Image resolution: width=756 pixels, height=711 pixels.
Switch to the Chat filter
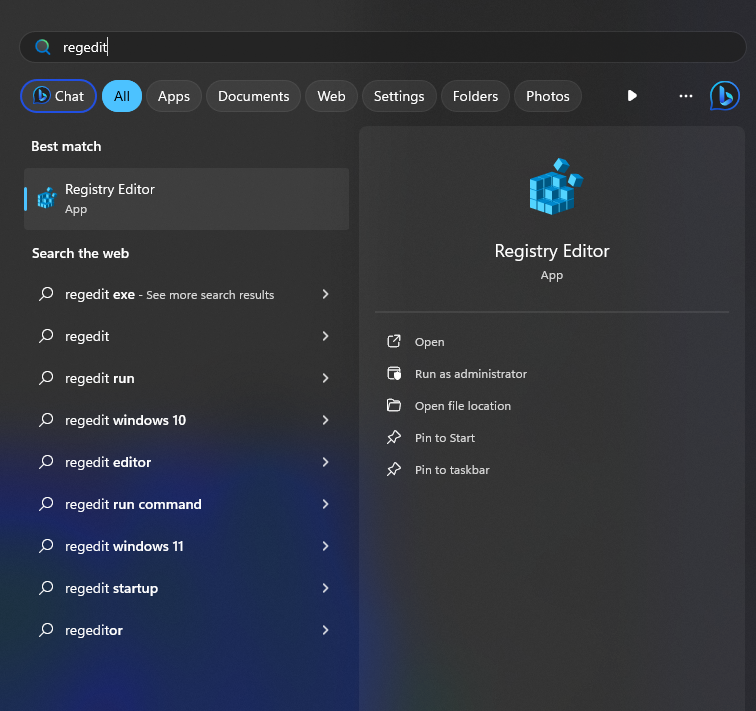(58, 96)
